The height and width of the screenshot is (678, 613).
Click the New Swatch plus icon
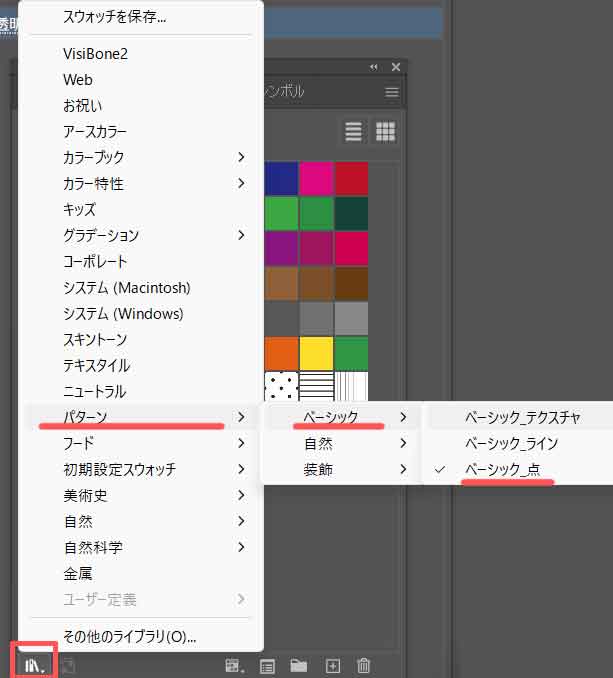coord(332,666)
